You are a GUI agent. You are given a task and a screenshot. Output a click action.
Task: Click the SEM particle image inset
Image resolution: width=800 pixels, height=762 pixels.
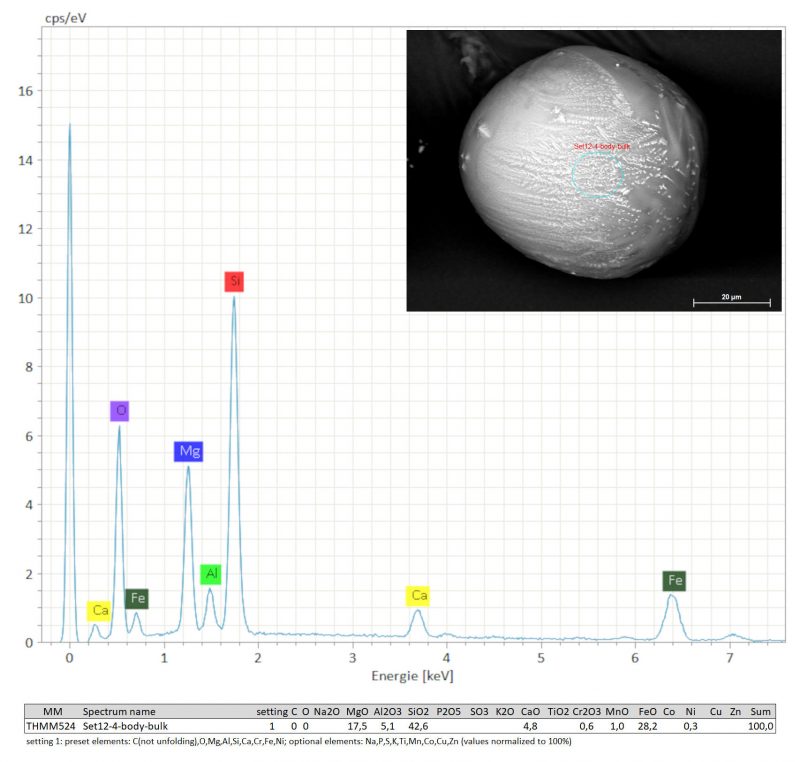(593, 170)
